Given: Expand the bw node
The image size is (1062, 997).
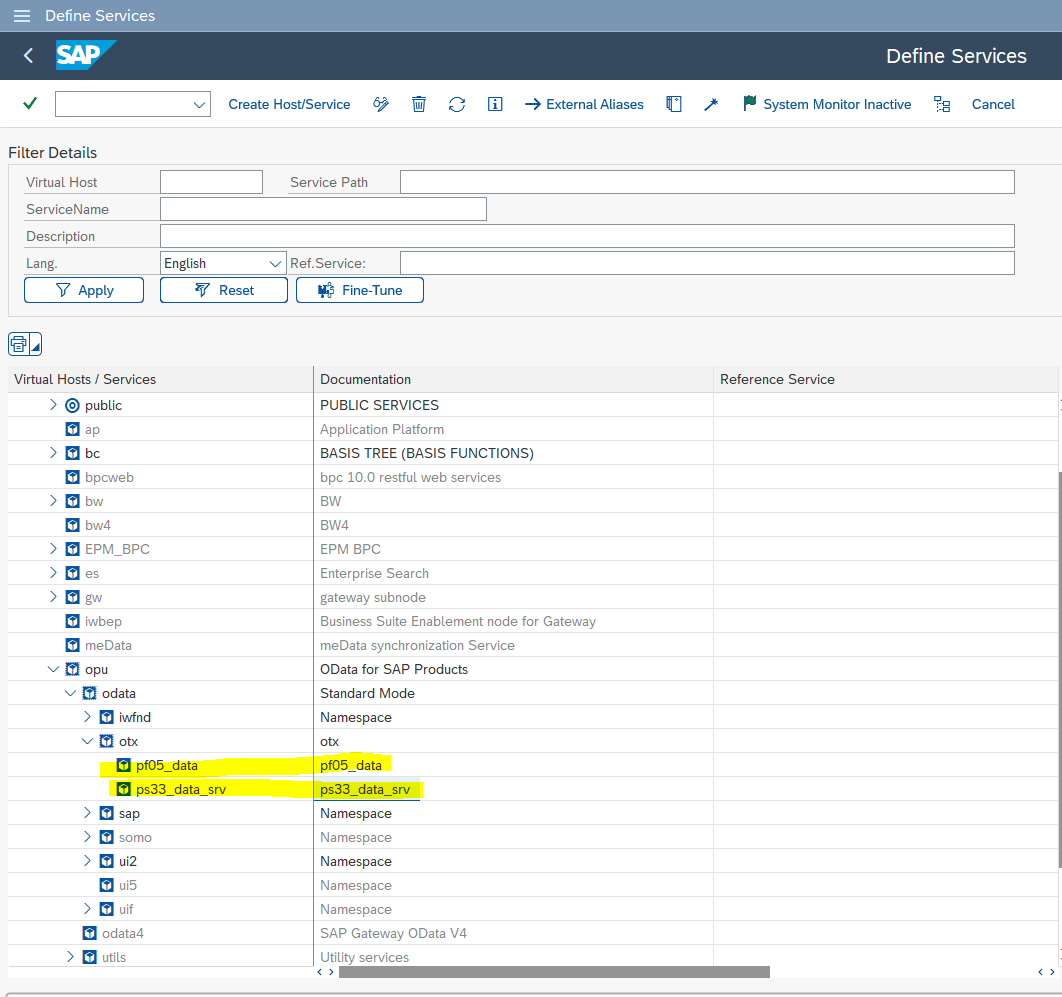Looking at the screenshot, I should click(x=53, y=501).
